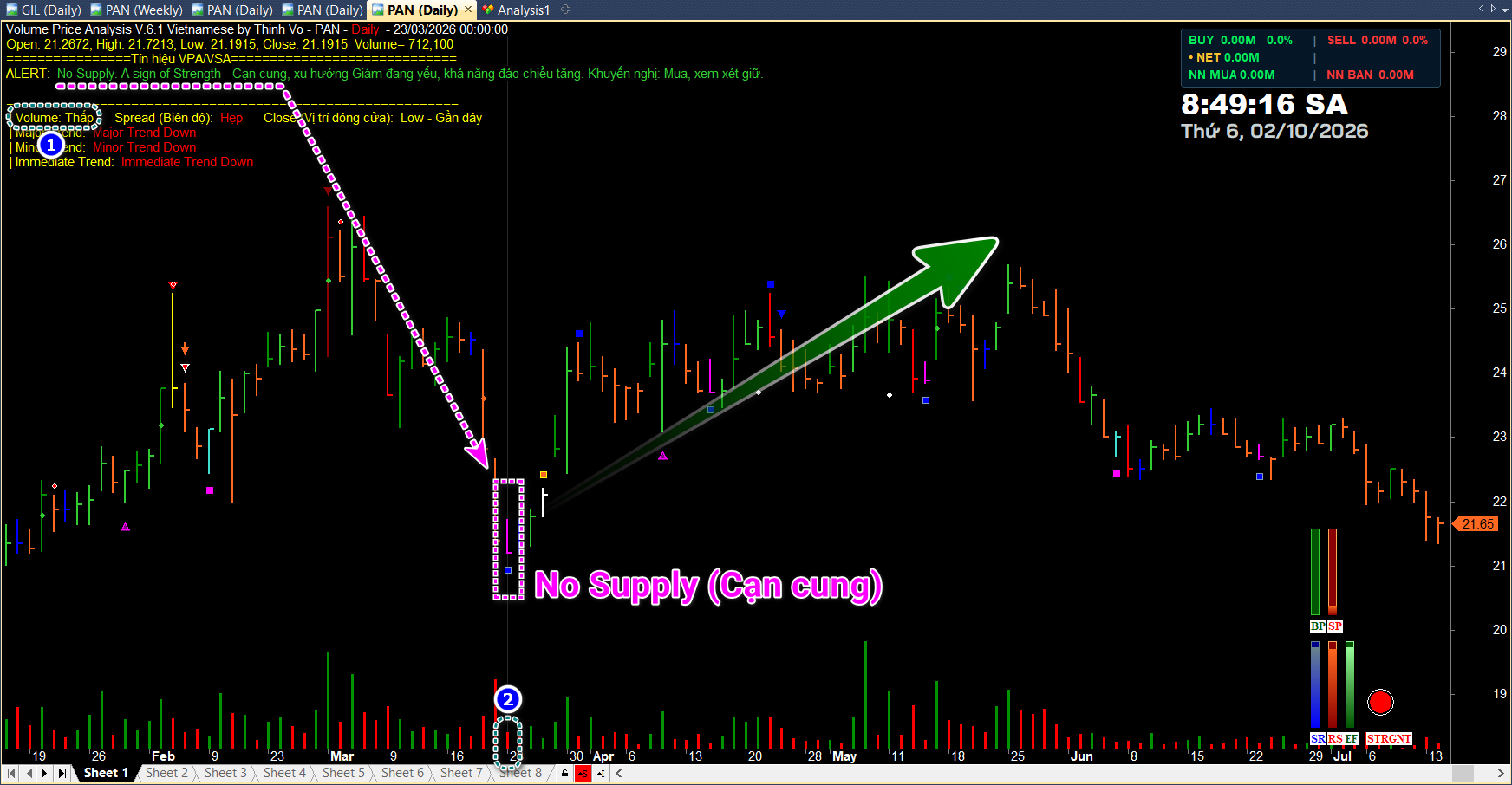Click the tab list left arrow
This screenshot has height=785, width=1512.
(1482, 9)
